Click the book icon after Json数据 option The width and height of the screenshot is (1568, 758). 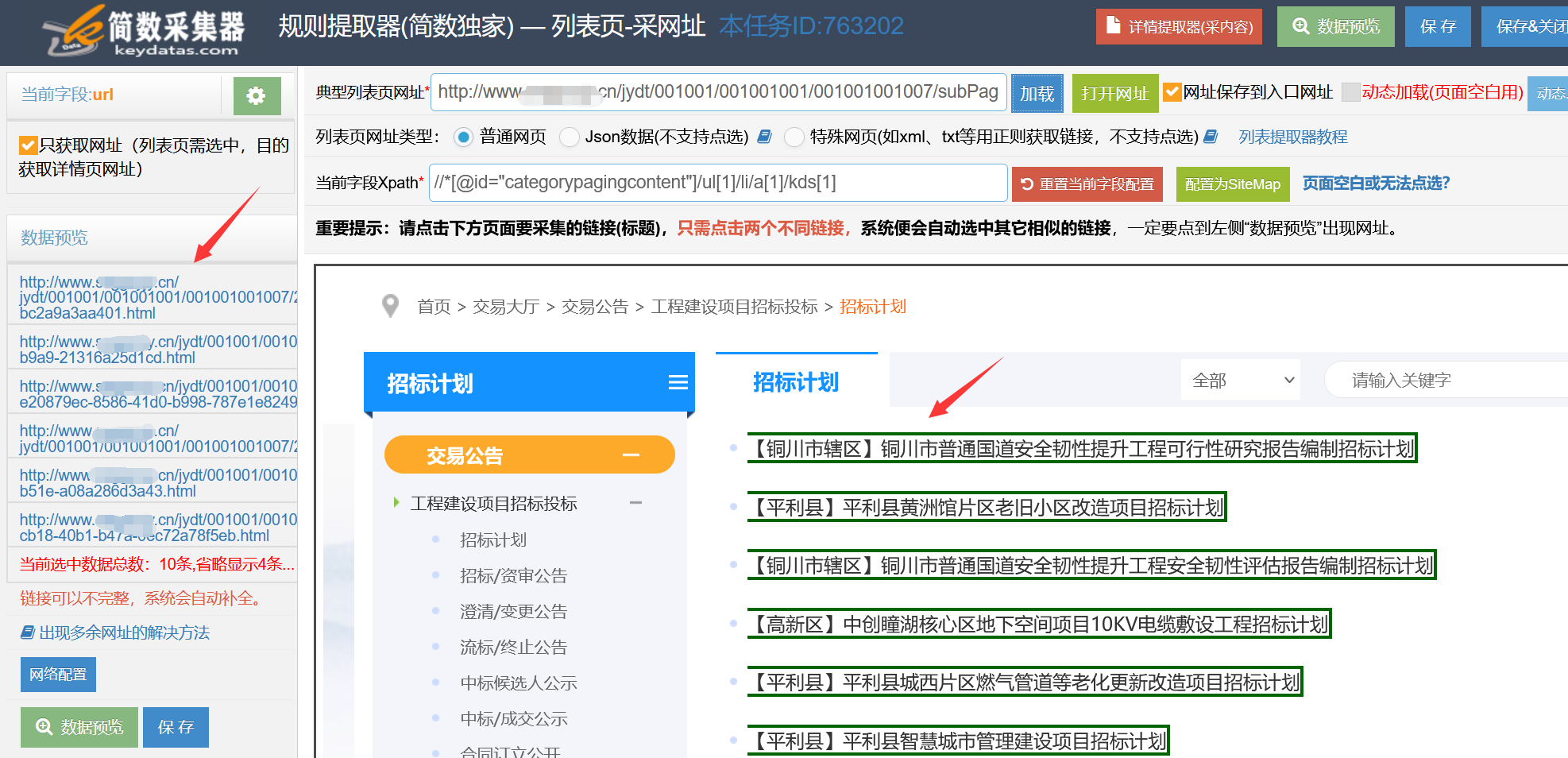click(x=764, y=137)
